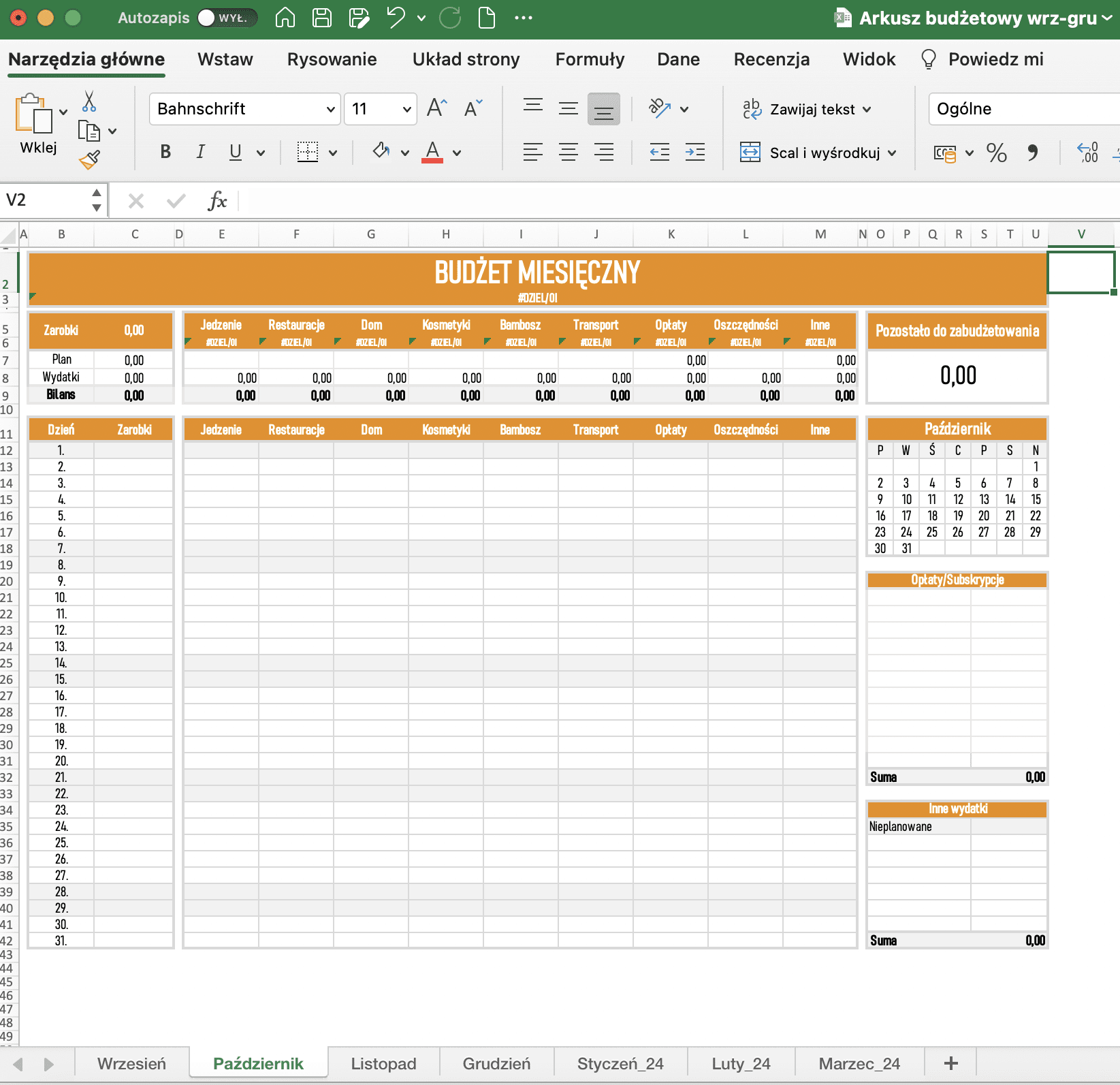Switch to the Listopad sheet tab
This screenshot has height=1085, width=1120.
pyautogui.click(x=383, y=1063)
